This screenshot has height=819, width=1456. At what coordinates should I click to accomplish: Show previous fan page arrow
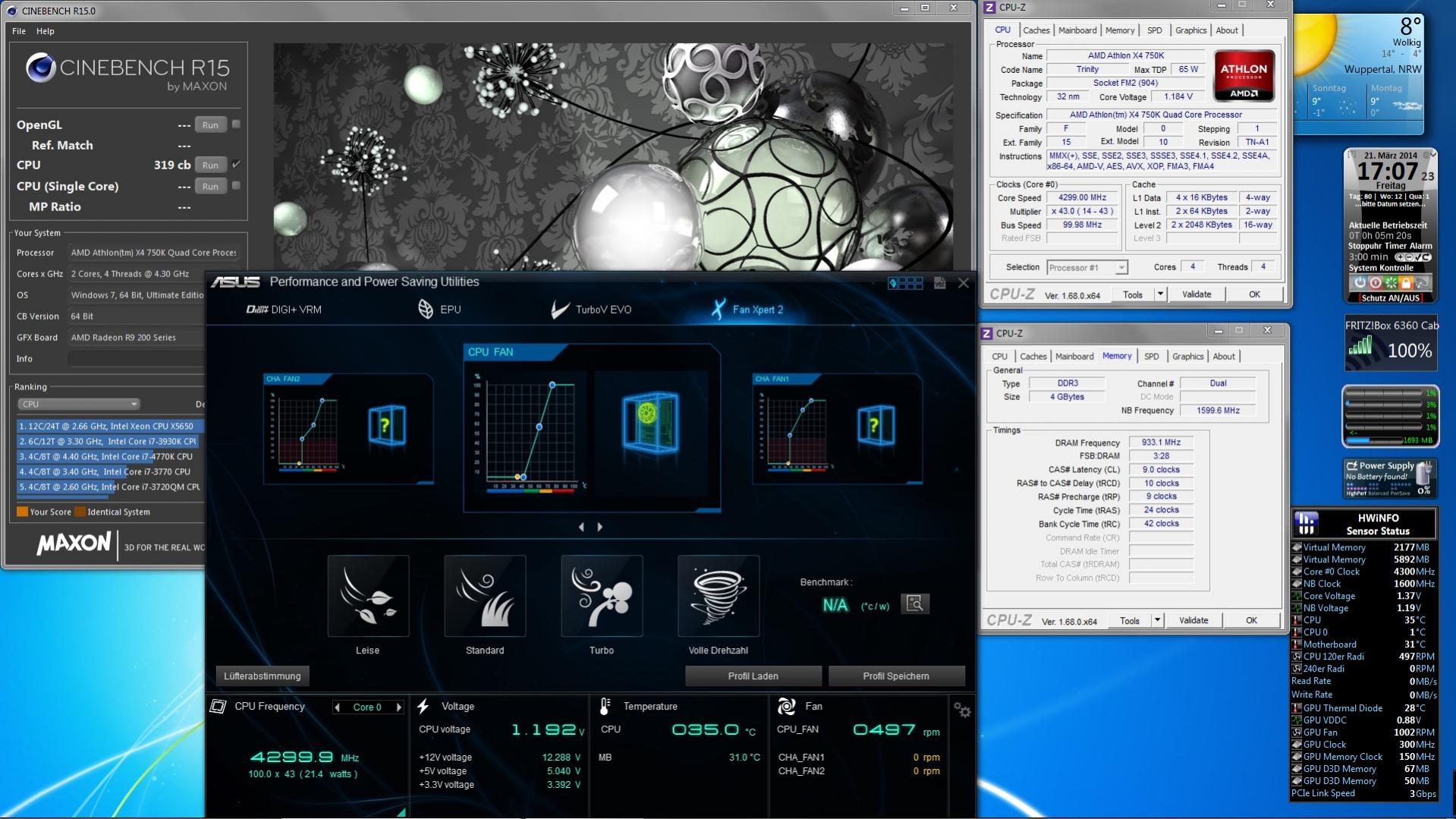click(x=582, y=527)
